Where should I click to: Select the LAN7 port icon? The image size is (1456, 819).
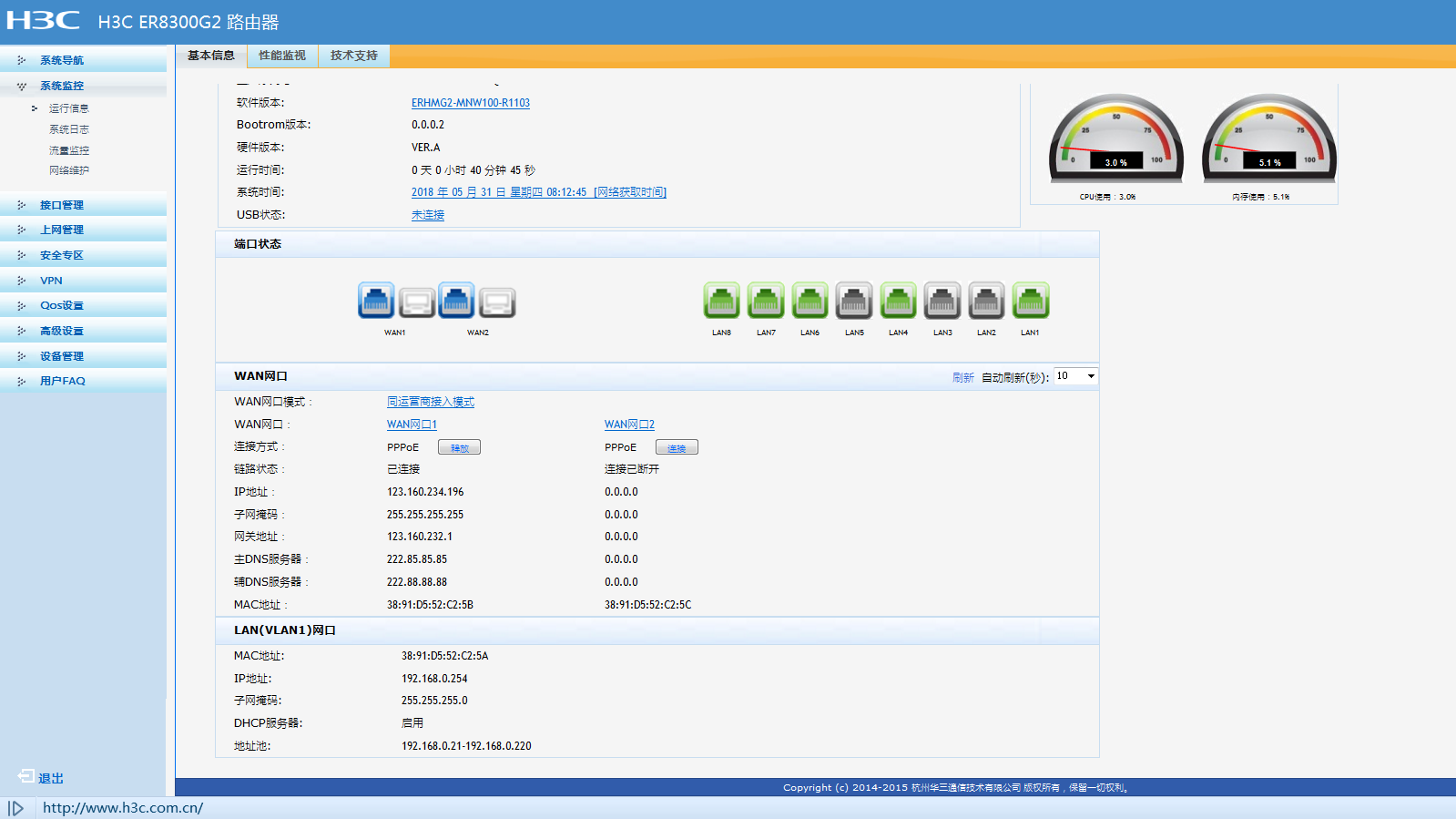coord(766,301)
